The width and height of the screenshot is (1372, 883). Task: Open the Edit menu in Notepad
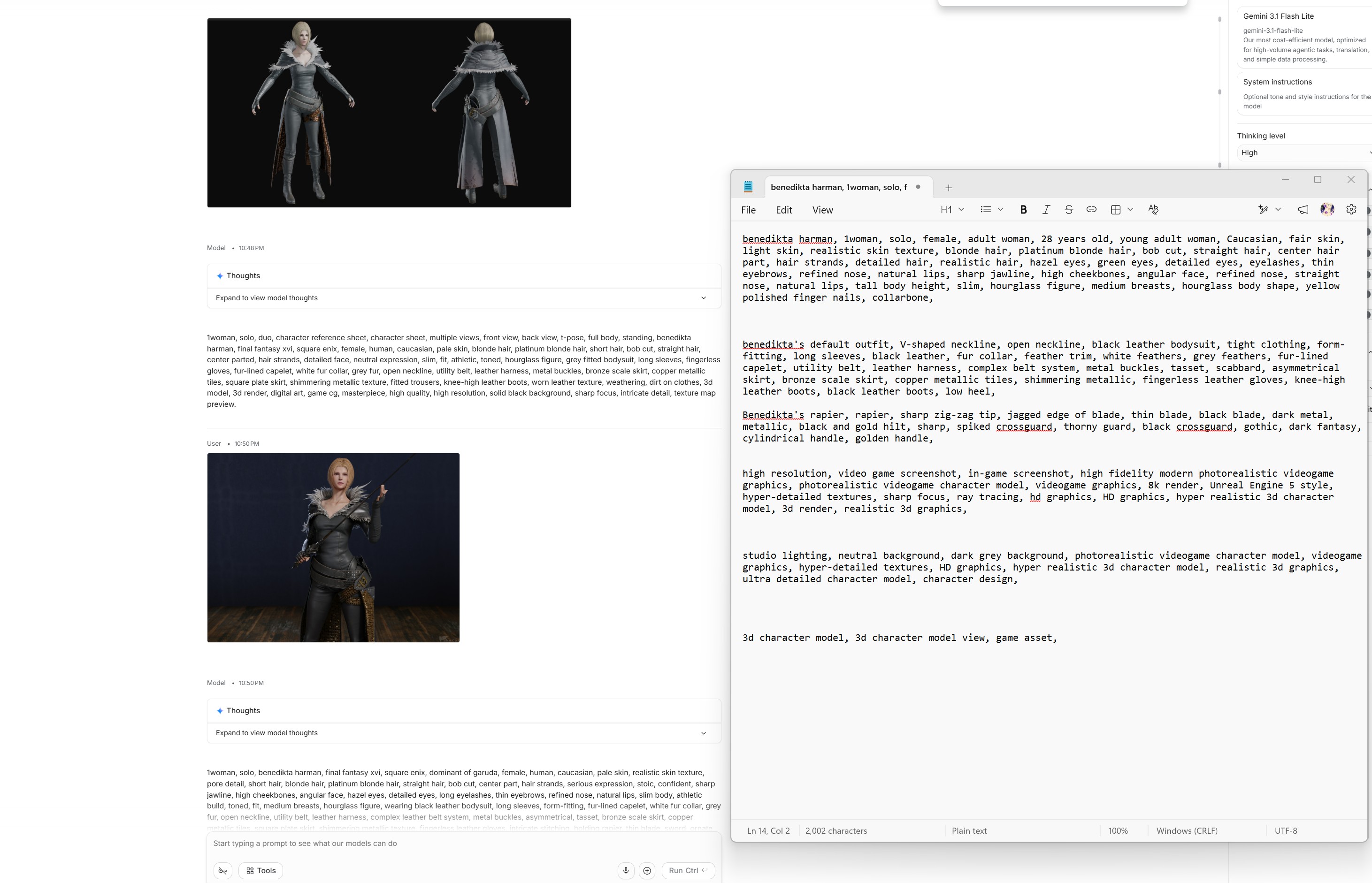point(784,210)
